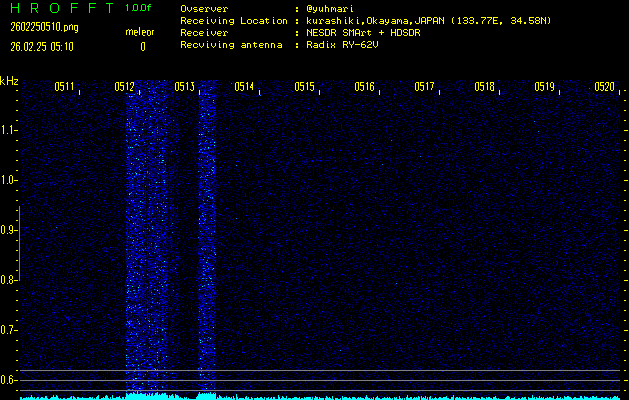Click the 1.1 kHz axis label
The image size is (629, 400).
pyautogui.click(x=7, y=130)
